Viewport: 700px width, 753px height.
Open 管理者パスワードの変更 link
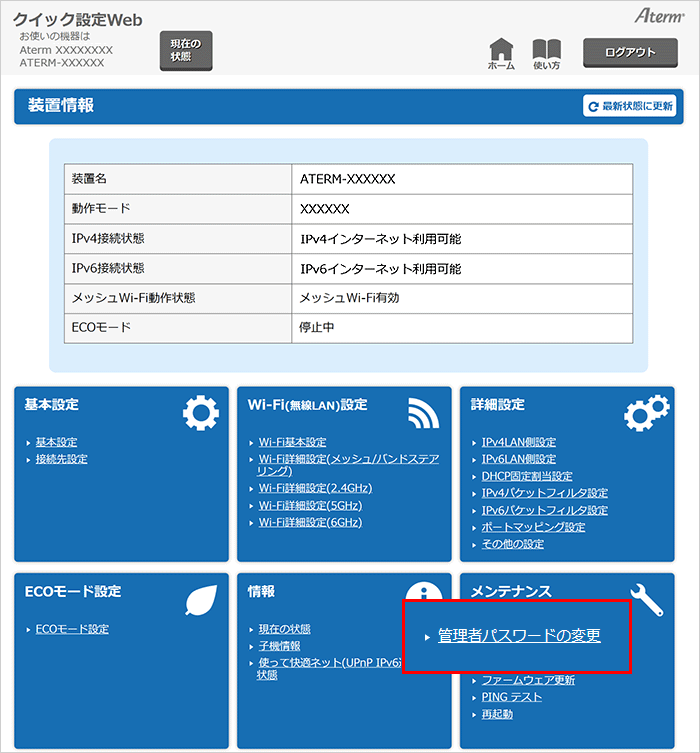(x=519, y=636)
